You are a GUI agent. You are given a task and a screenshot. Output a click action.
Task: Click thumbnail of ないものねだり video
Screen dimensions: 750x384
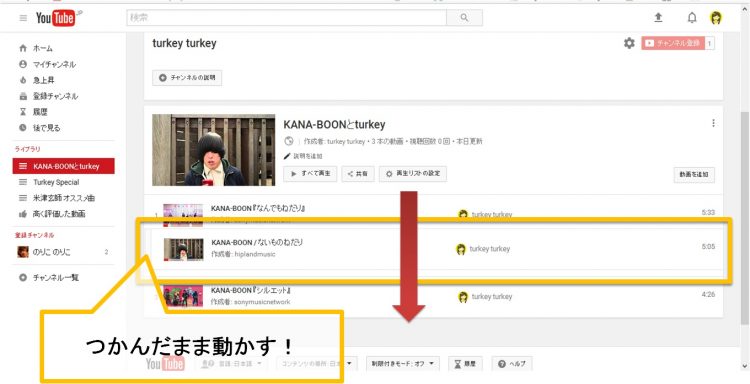183,249
